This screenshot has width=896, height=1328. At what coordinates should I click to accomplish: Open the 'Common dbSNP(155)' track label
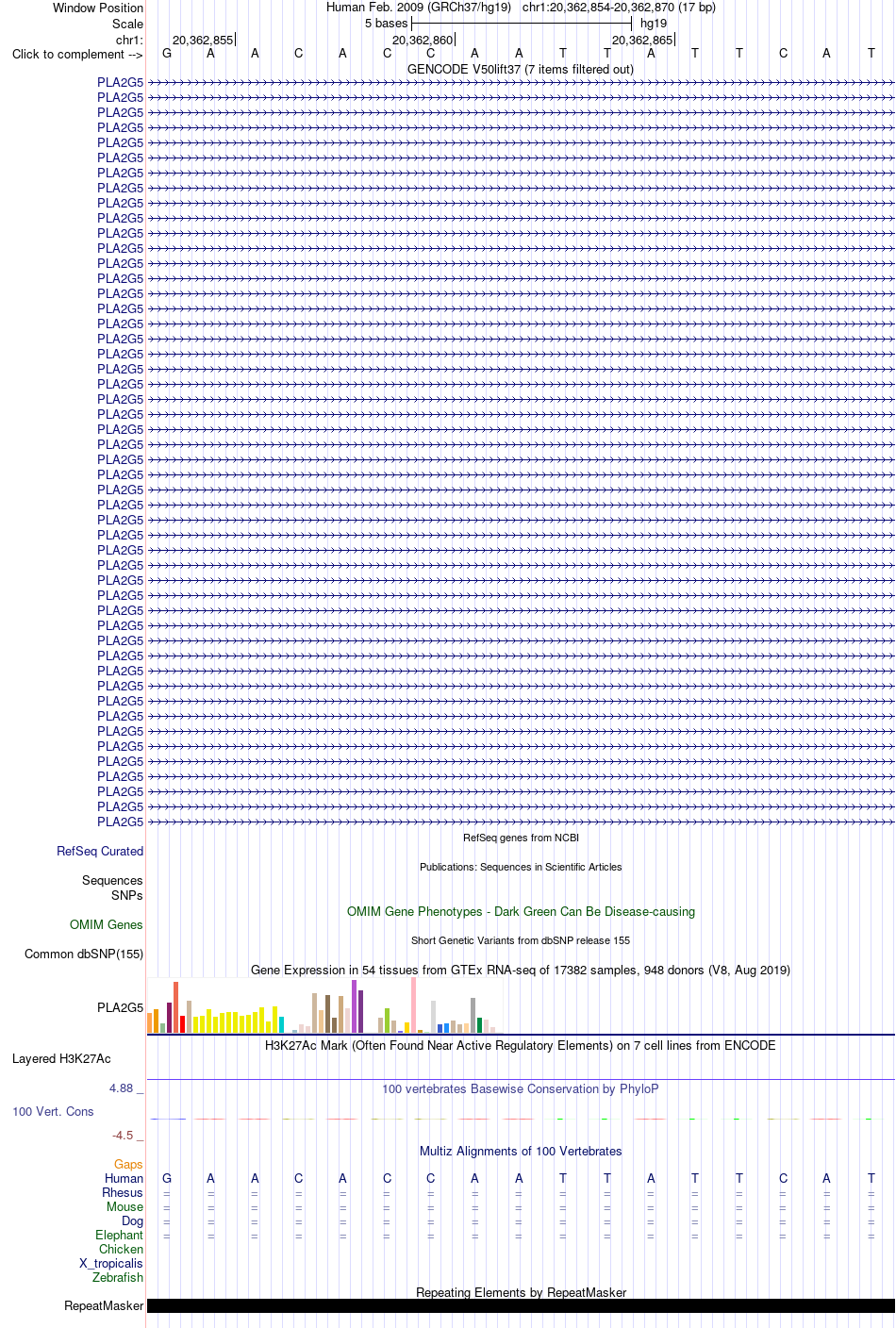pyautogui.click(x=84, y=954)
